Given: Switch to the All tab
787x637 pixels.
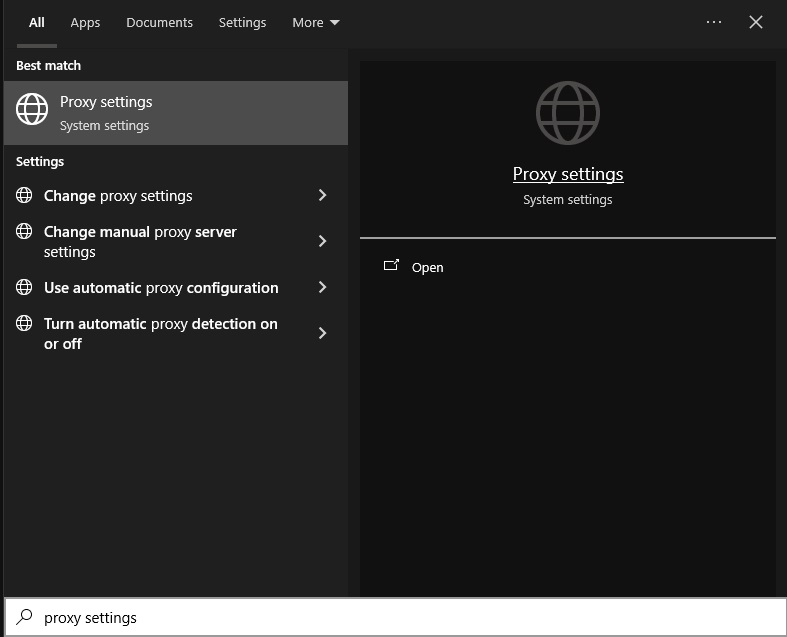Looking at the screenshot, I should pos(37,23).
